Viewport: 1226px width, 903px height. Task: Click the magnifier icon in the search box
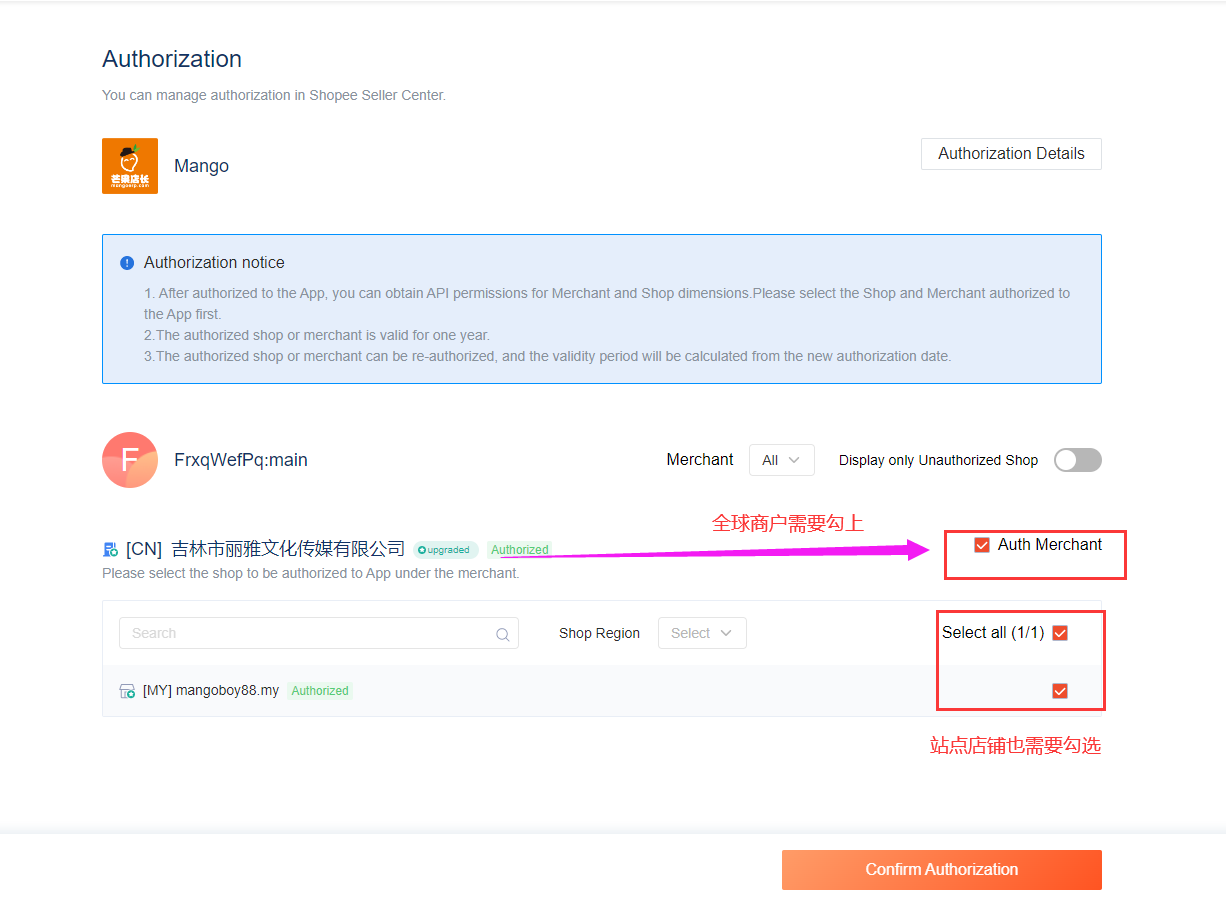[503, 634]
